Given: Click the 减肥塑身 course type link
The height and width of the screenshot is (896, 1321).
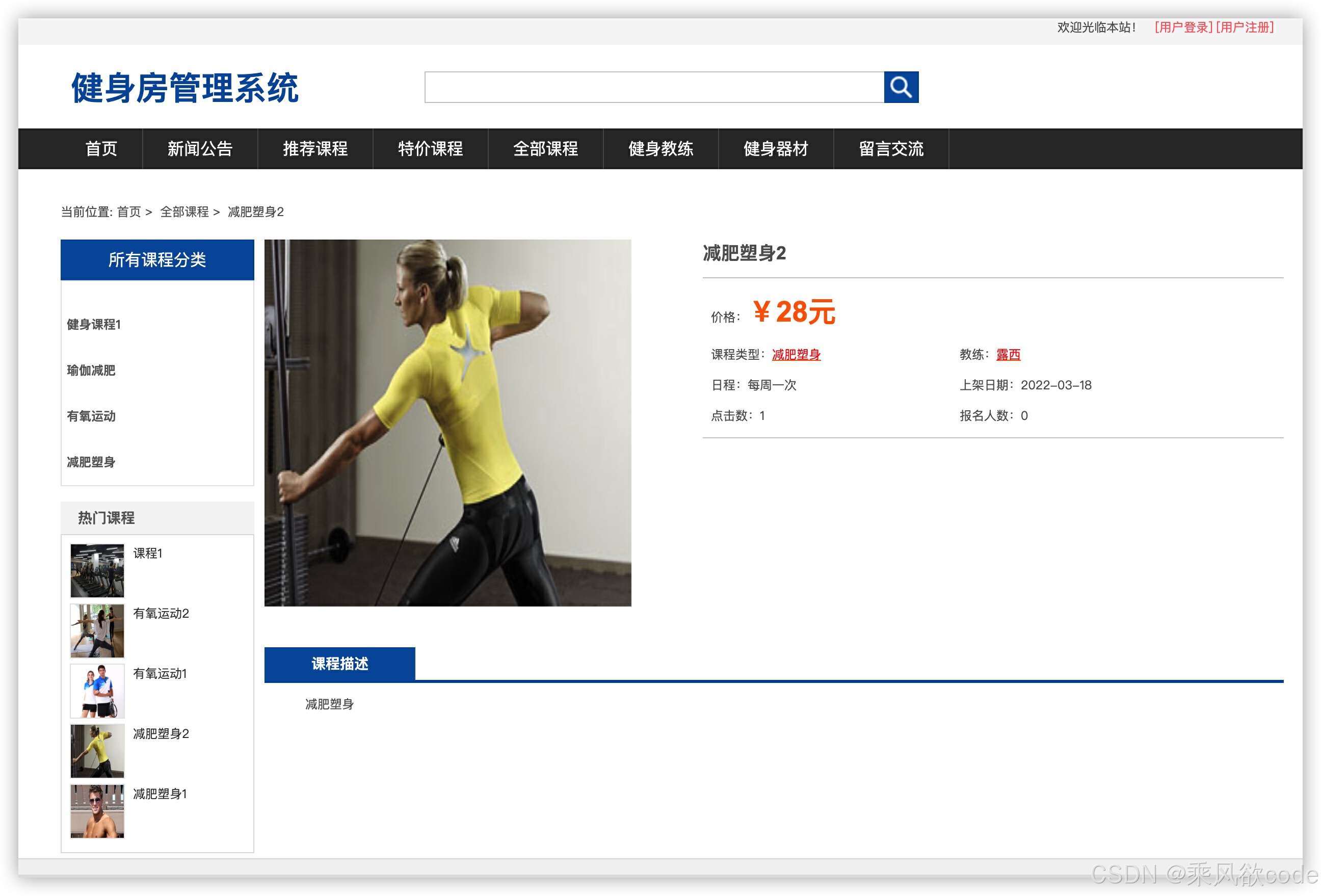Looking at the screenshot, I should [x=796, y=355].
